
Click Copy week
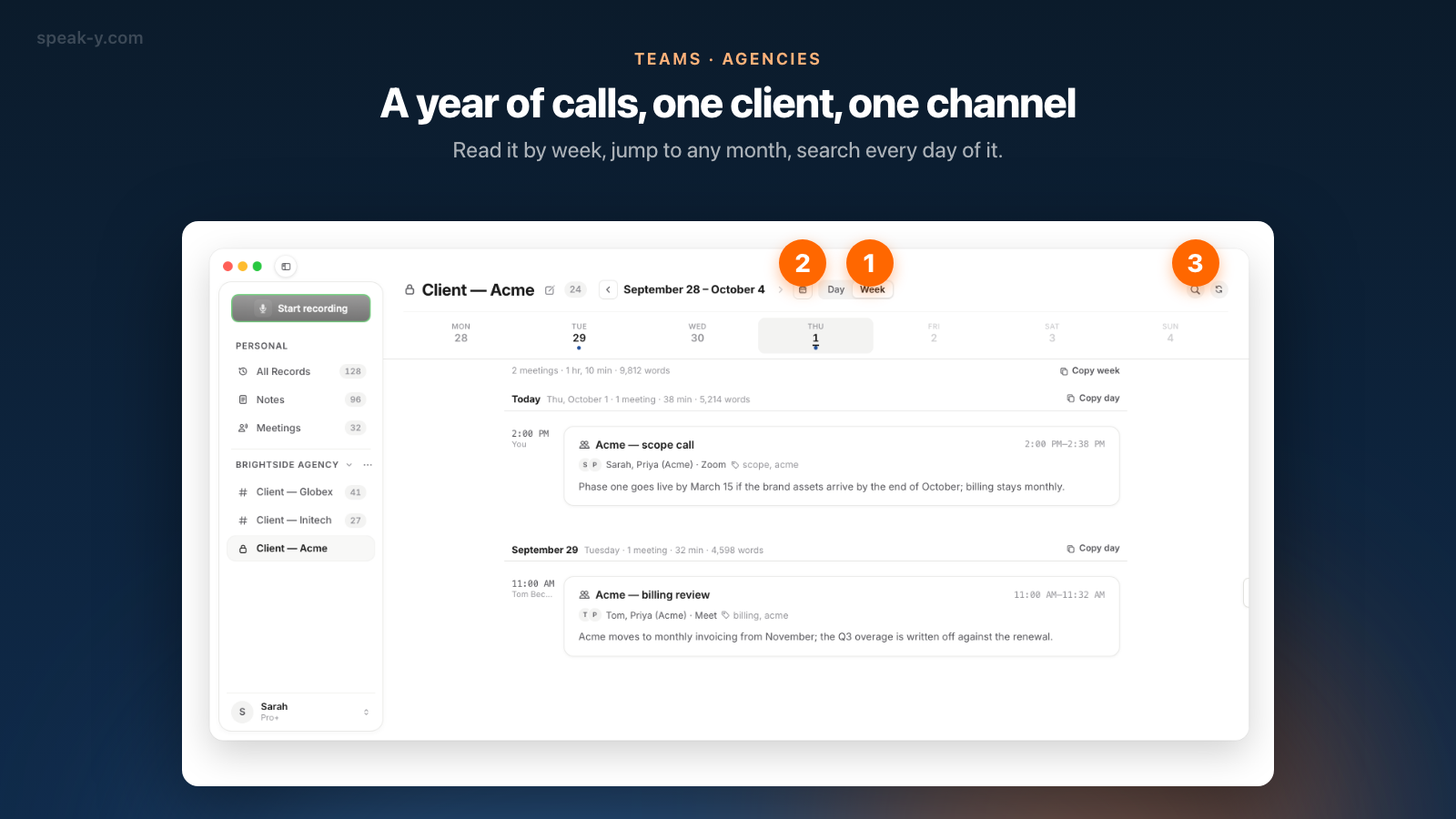1089,370
